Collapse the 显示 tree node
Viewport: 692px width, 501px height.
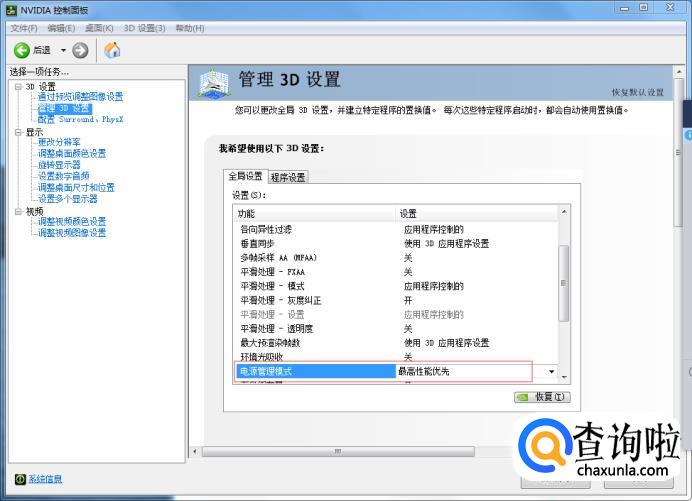pyautogui.click(x=19, y=132)
